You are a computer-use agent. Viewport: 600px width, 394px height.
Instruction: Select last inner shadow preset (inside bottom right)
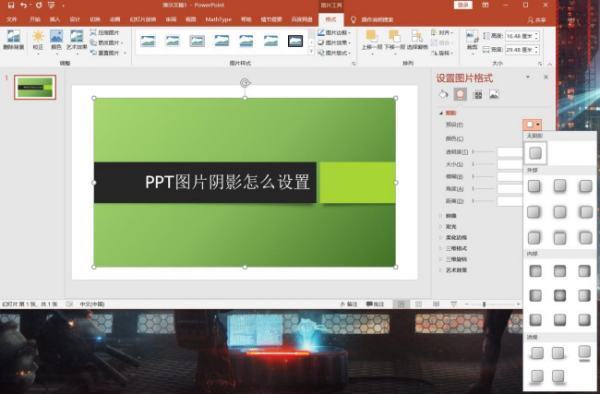584,319
